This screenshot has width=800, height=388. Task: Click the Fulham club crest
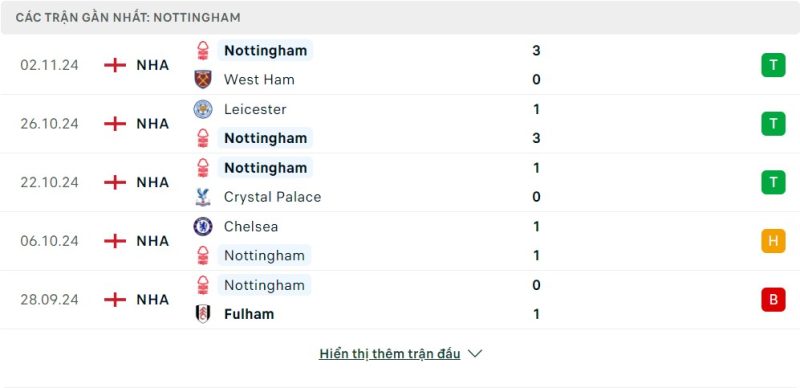point(203,314)
